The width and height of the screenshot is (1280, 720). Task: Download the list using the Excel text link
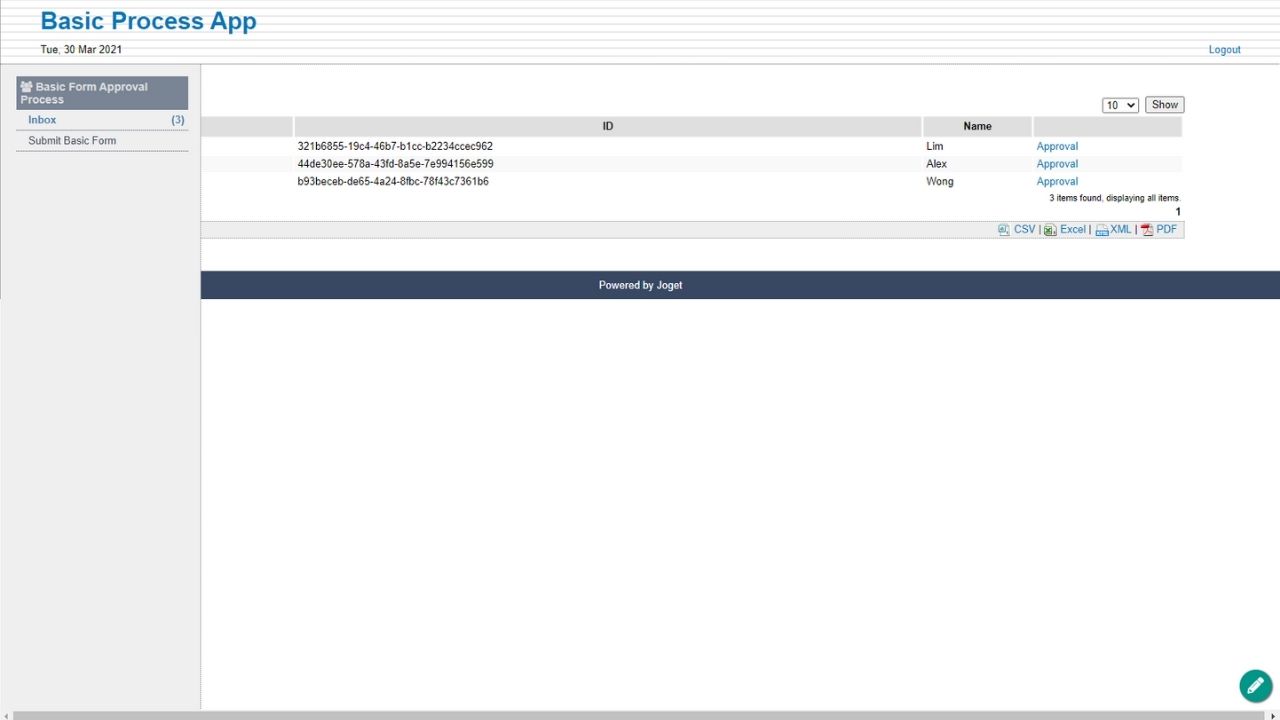coord(1072,230)
